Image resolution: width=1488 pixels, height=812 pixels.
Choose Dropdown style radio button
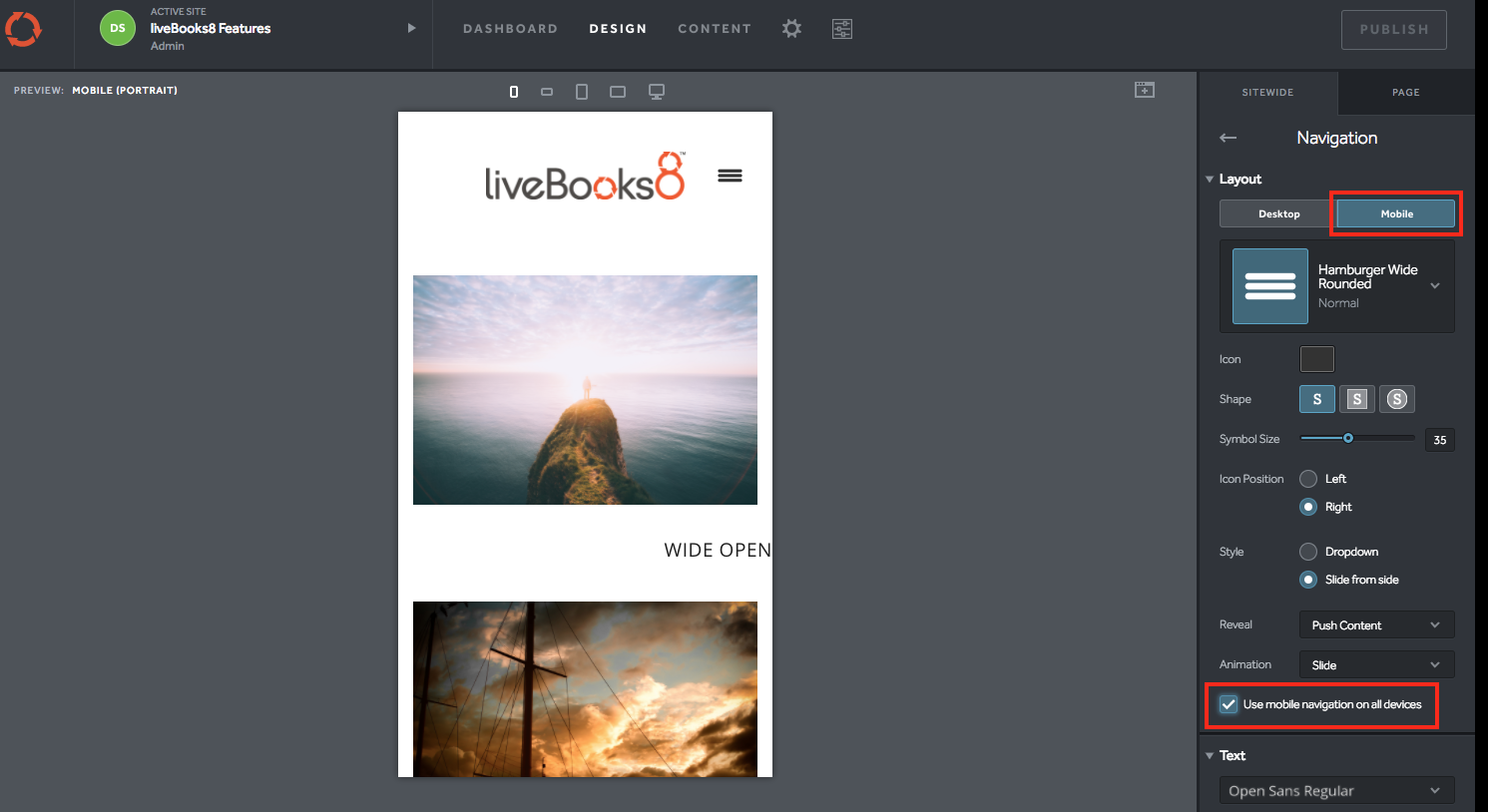(1308, 552)
